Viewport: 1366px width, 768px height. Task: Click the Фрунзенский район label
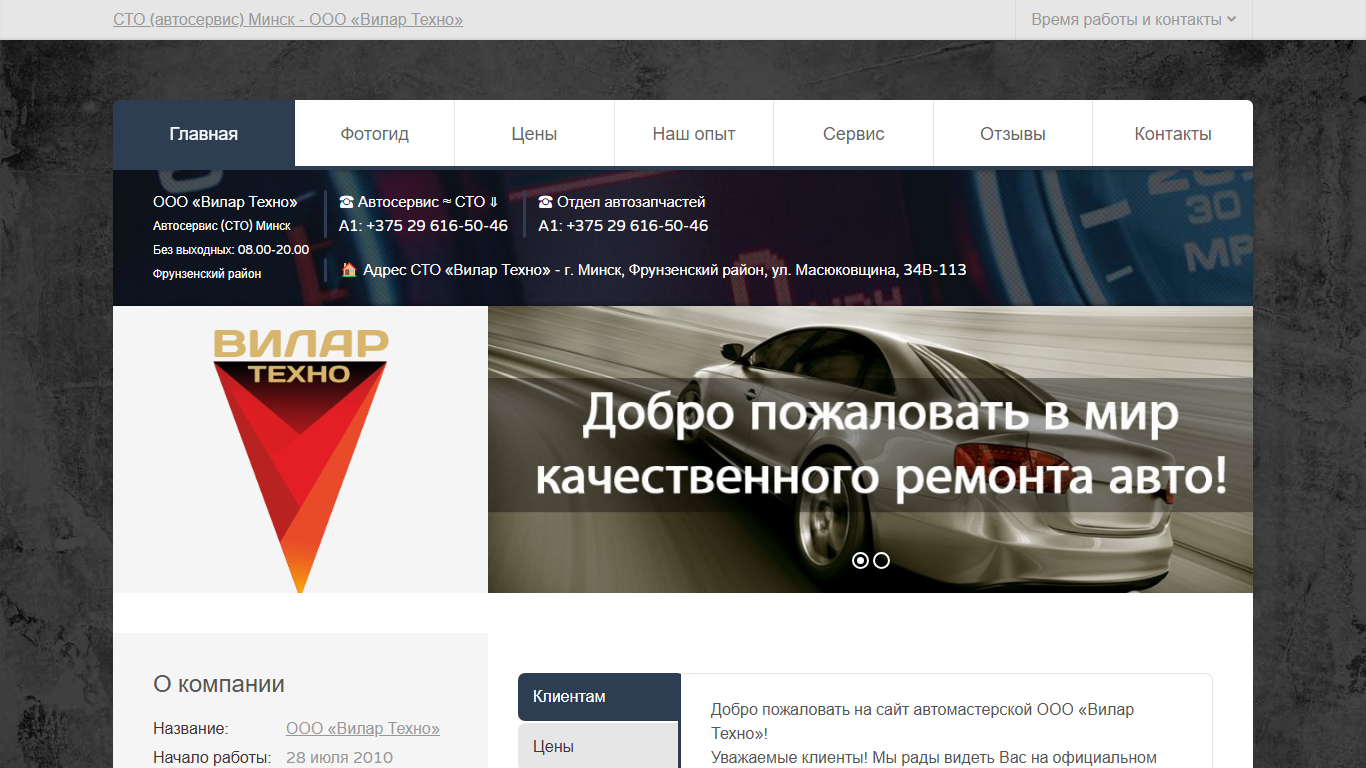207,274
